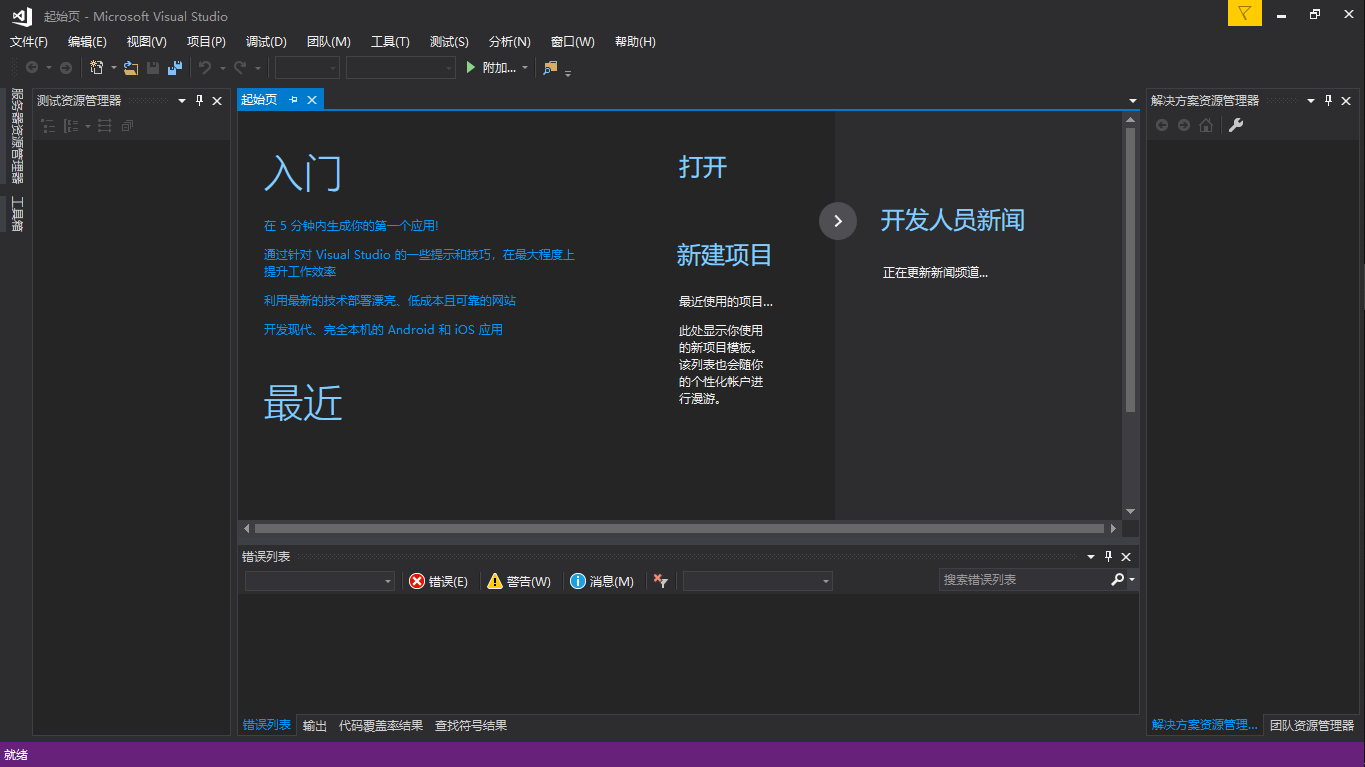This screenshot has height=767, width=1365.
Task: Open the 工具(T) menu
Action: pos(390,42)
